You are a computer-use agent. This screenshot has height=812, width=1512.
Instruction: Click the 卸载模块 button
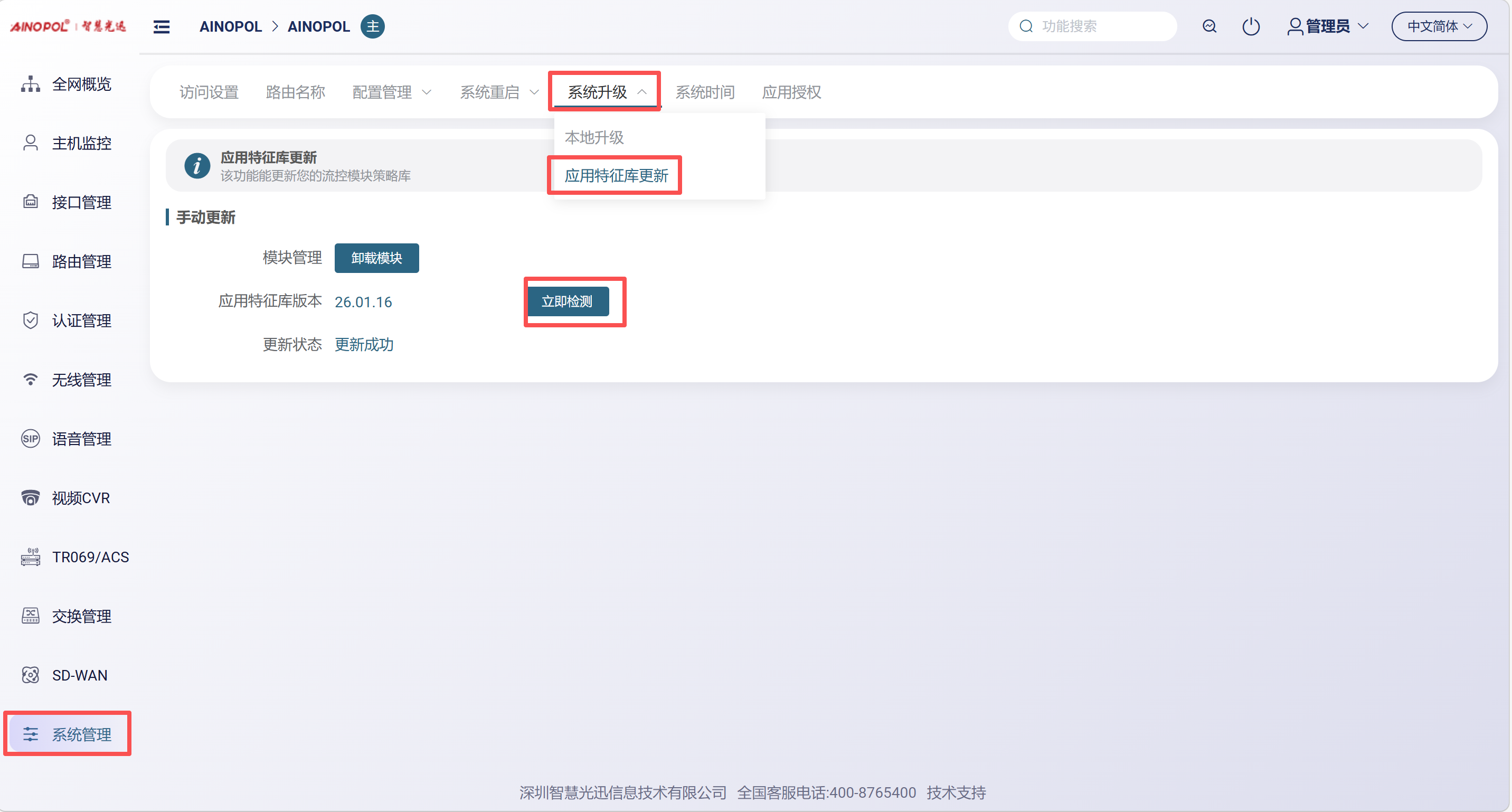[376, 258]
